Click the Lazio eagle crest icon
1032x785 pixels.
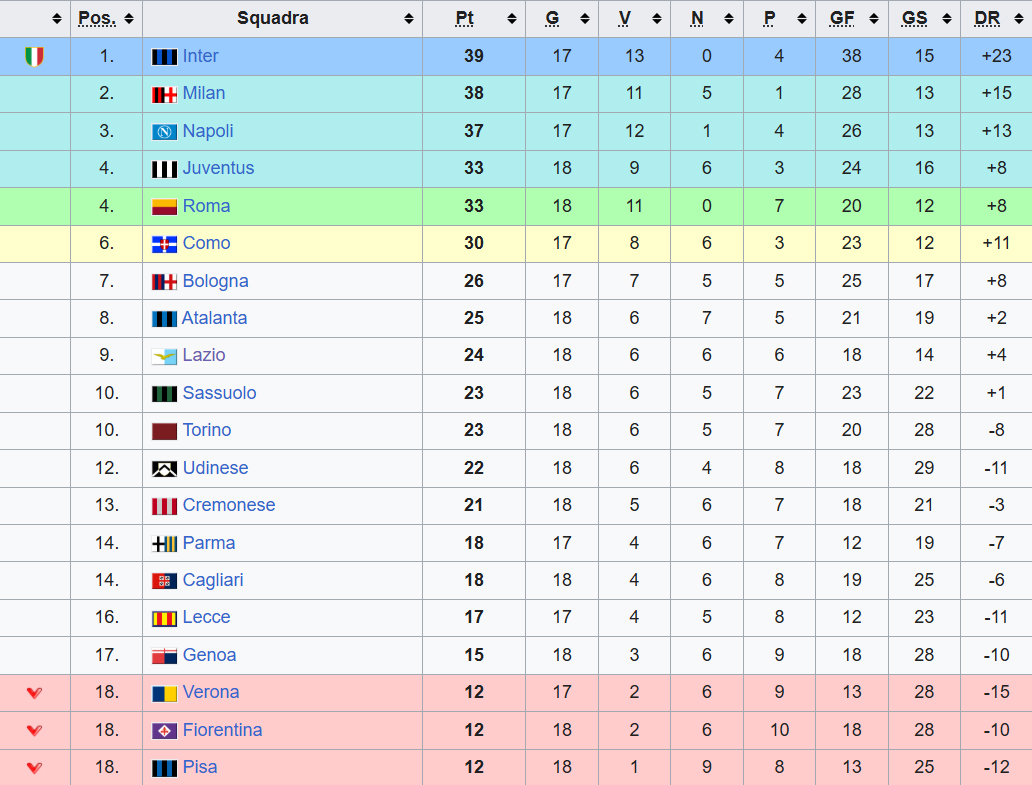coord(164,356)
